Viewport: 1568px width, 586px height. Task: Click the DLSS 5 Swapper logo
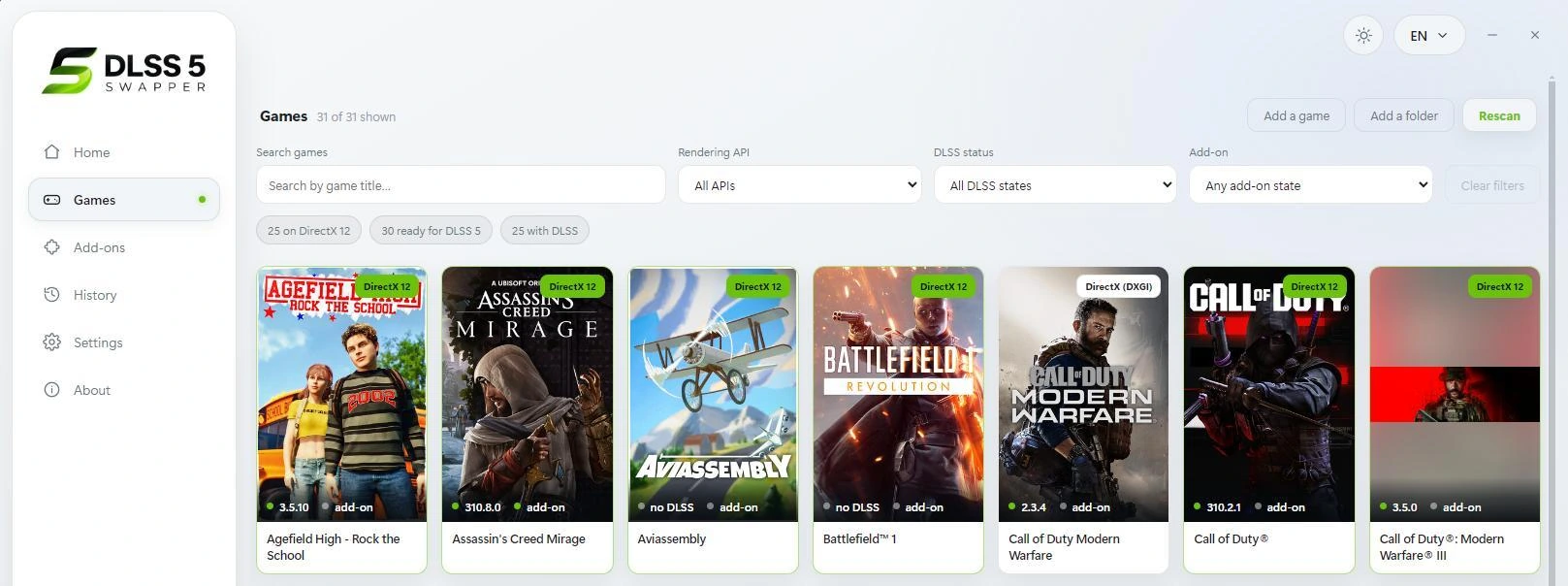[124, 71]
